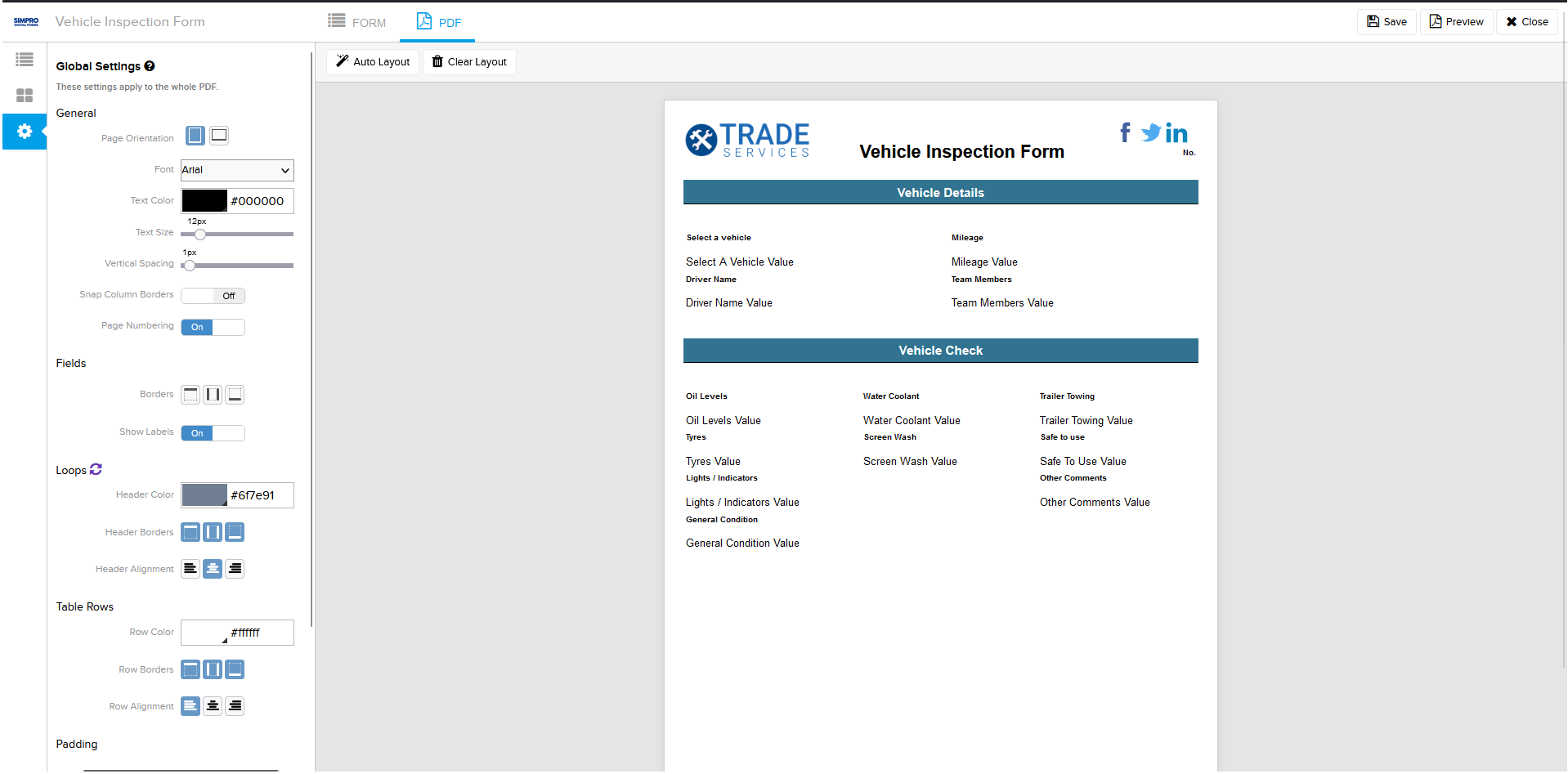This screenshot has height=774, width=1568.
Task: Click the Global Settings help icon
Action: click(150, 66)
